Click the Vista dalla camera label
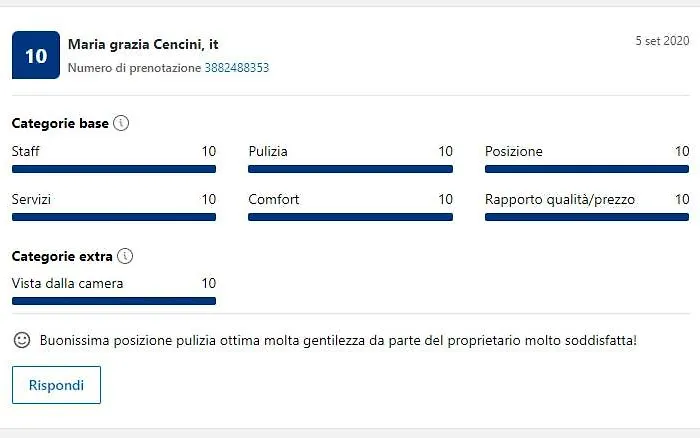 tap(68, 283)
